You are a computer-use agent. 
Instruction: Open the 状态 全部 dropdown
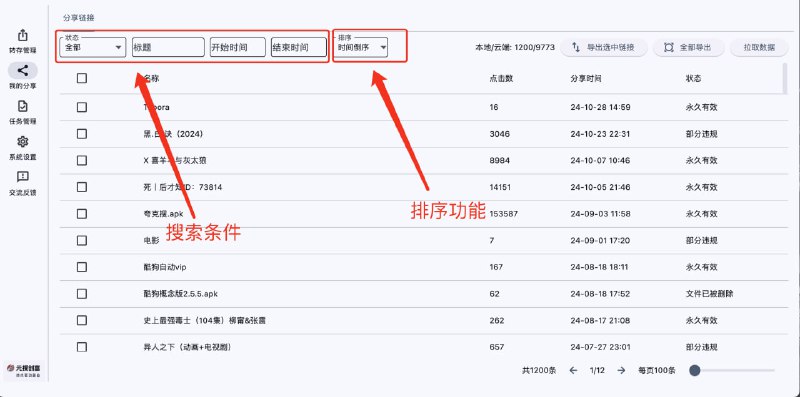93,47
